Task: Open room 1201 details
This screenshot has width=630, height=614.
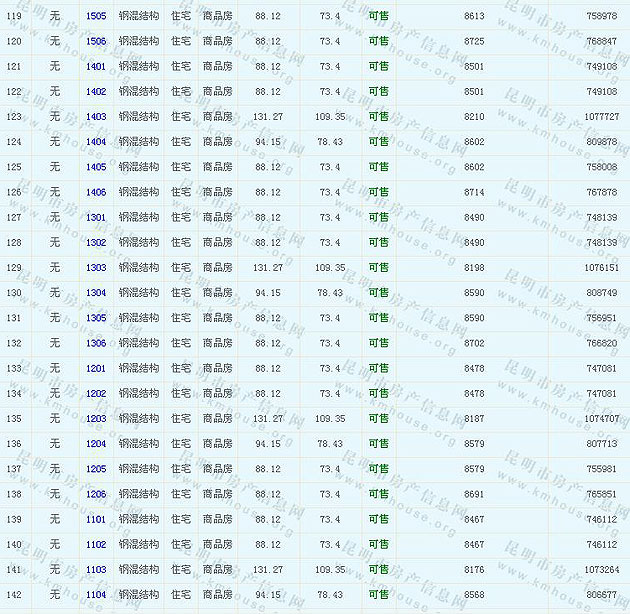Action: coord(96,368)
